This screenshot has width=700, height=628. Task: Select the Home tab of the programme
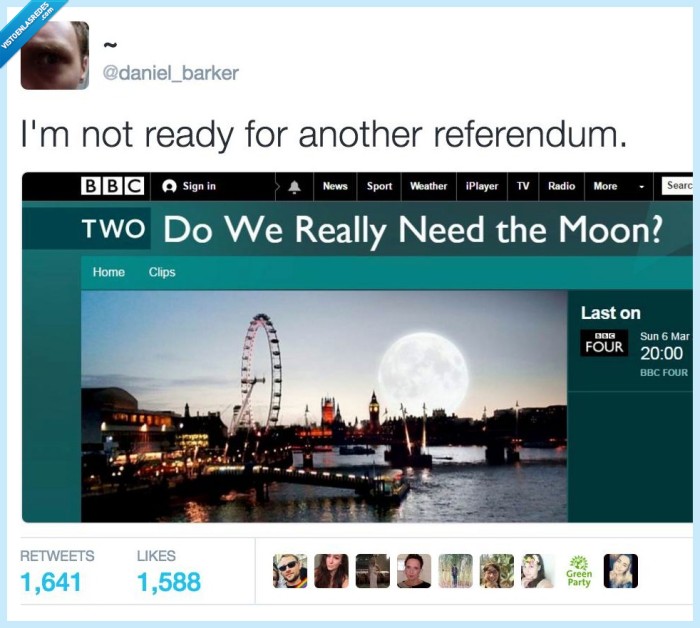pyautogui.click(x=109, y=272)
